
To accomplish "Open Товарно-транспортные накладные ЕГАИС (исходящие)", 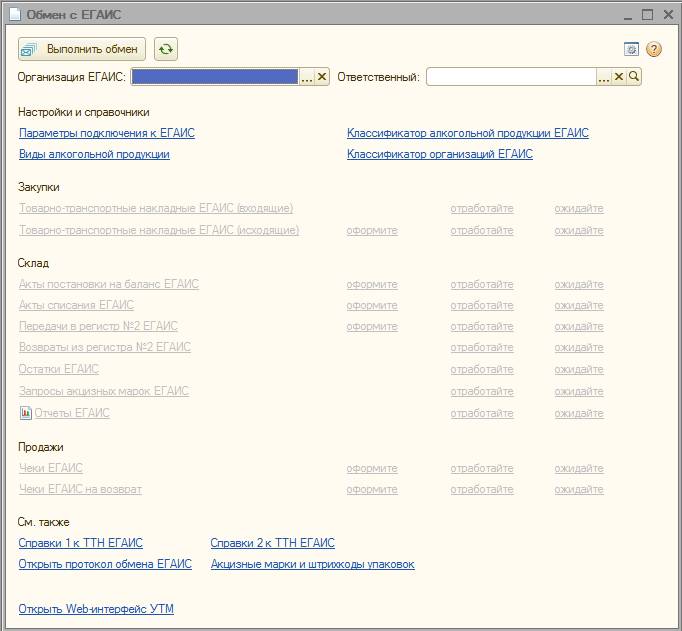I will pos(159,230).
